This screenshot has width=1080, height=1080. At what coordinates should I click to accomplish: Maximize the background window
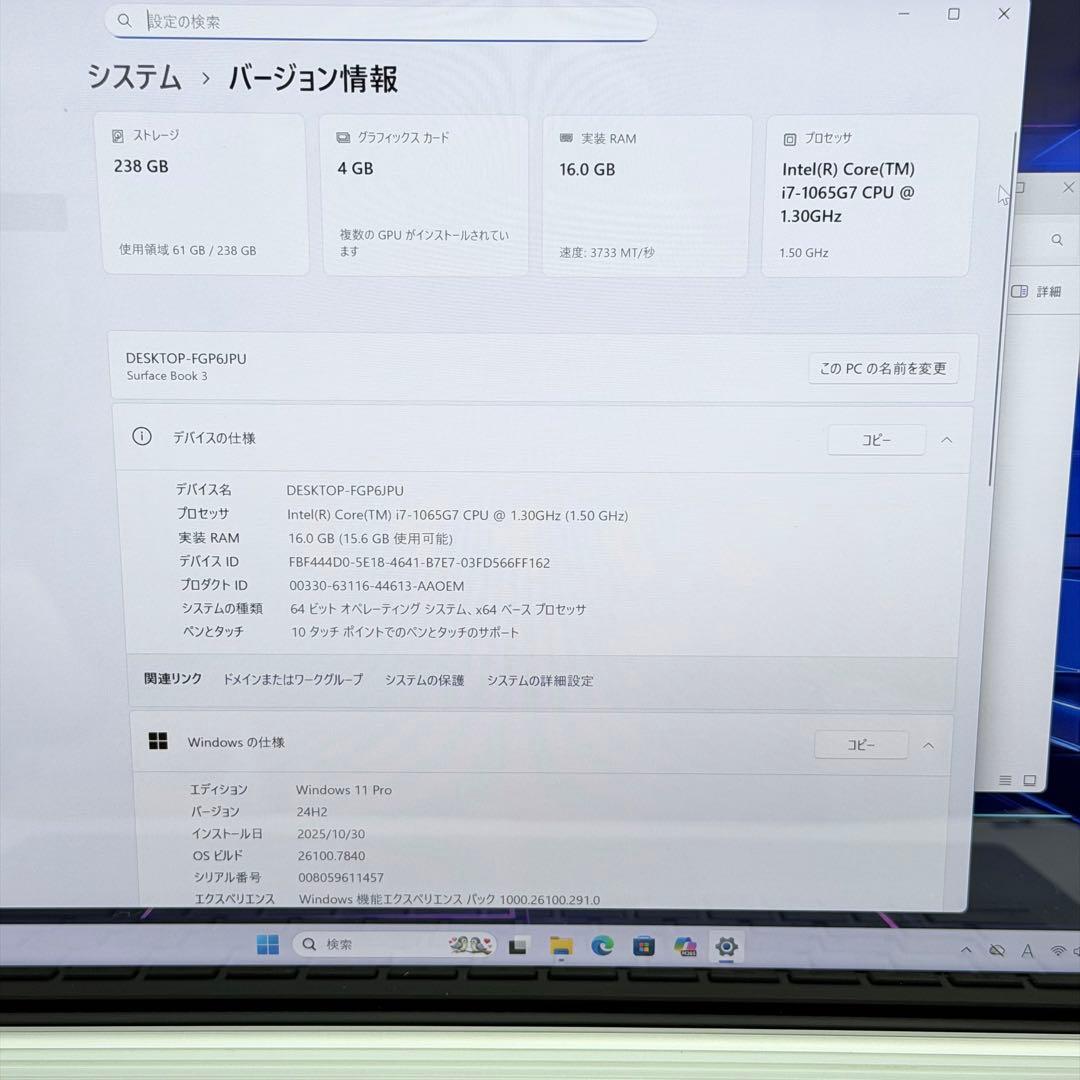1021,187
